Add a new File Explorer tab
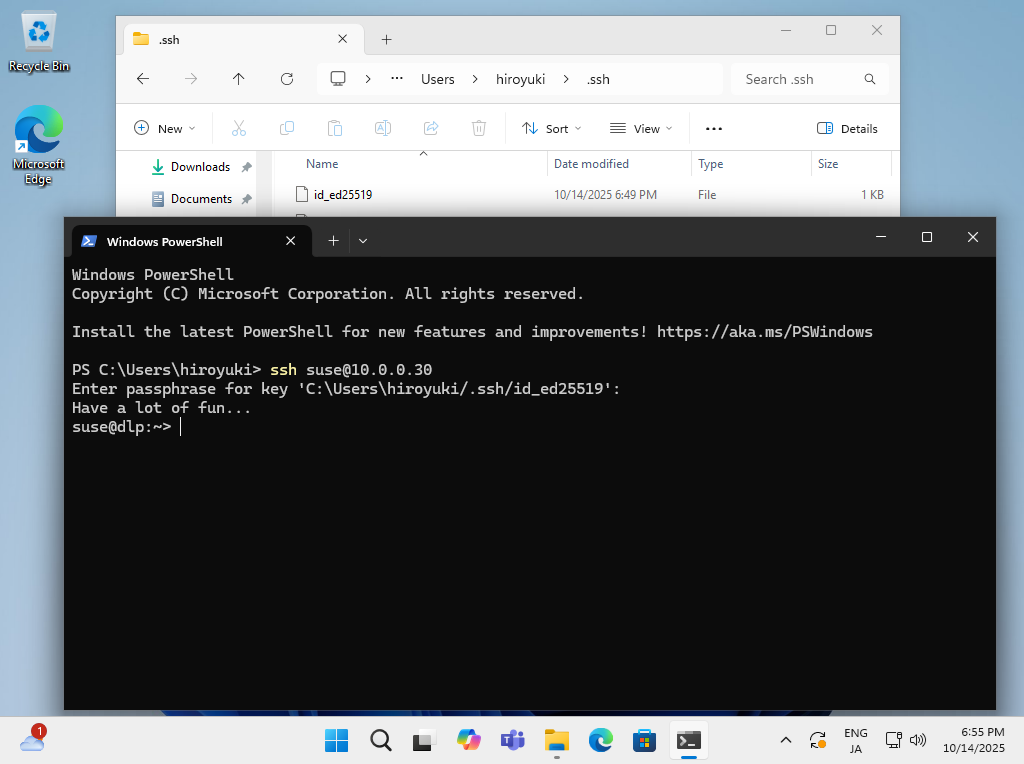 tap(386, 40)
